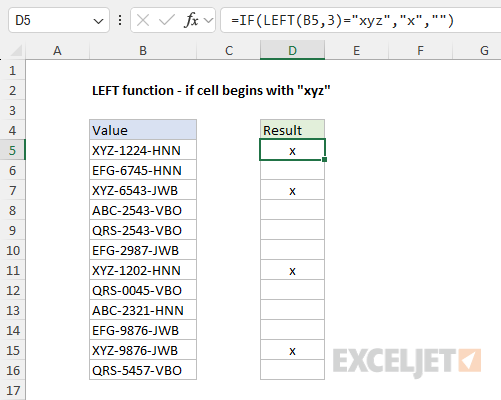The width and height of the screenshot is (501, 400).
Task: Click the x result in row 15
Action: pyautogui.click(x=292, y=350)
